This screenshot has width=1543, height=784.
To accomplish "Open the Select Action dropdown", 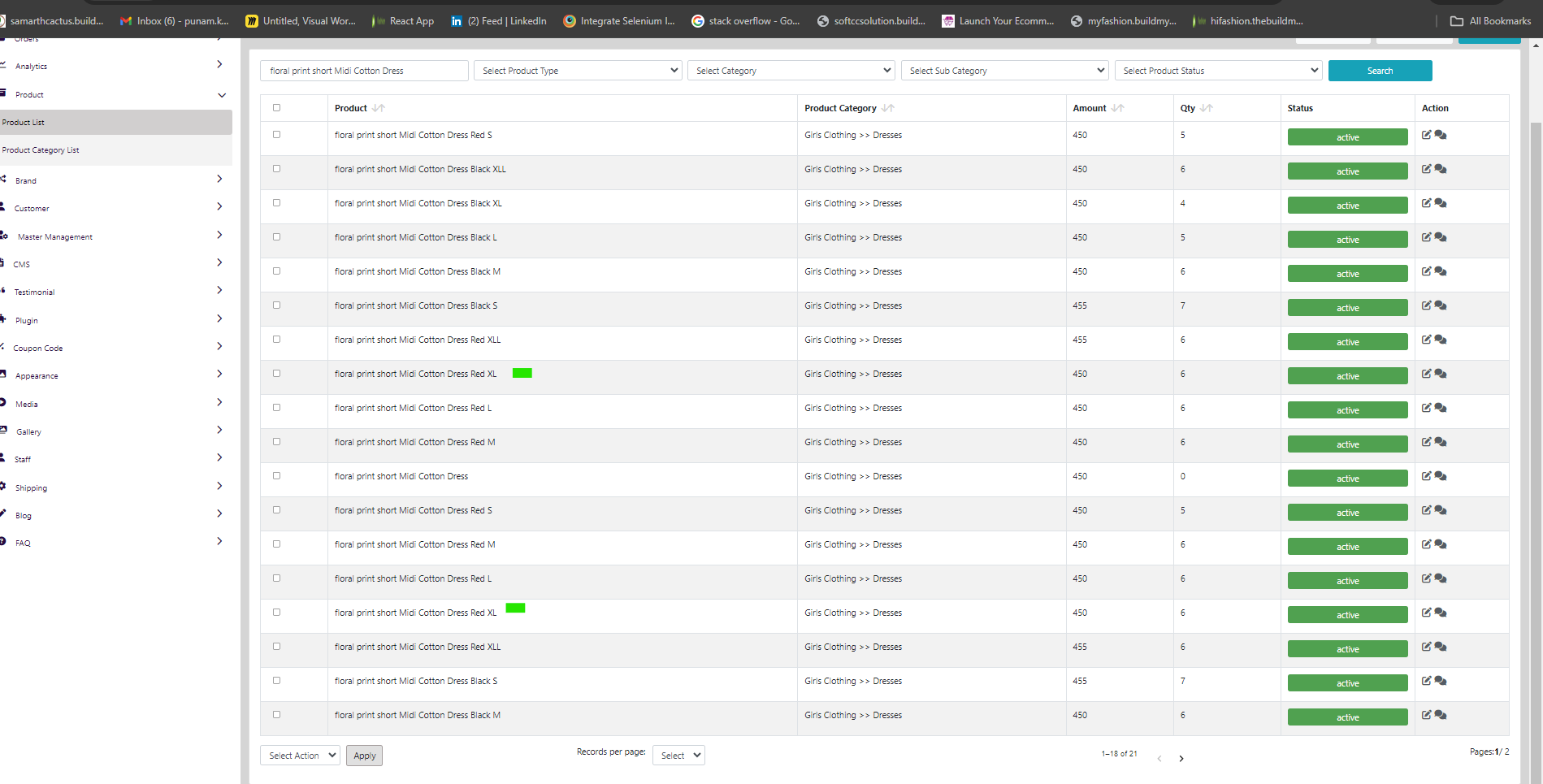I will pos(300,756).
